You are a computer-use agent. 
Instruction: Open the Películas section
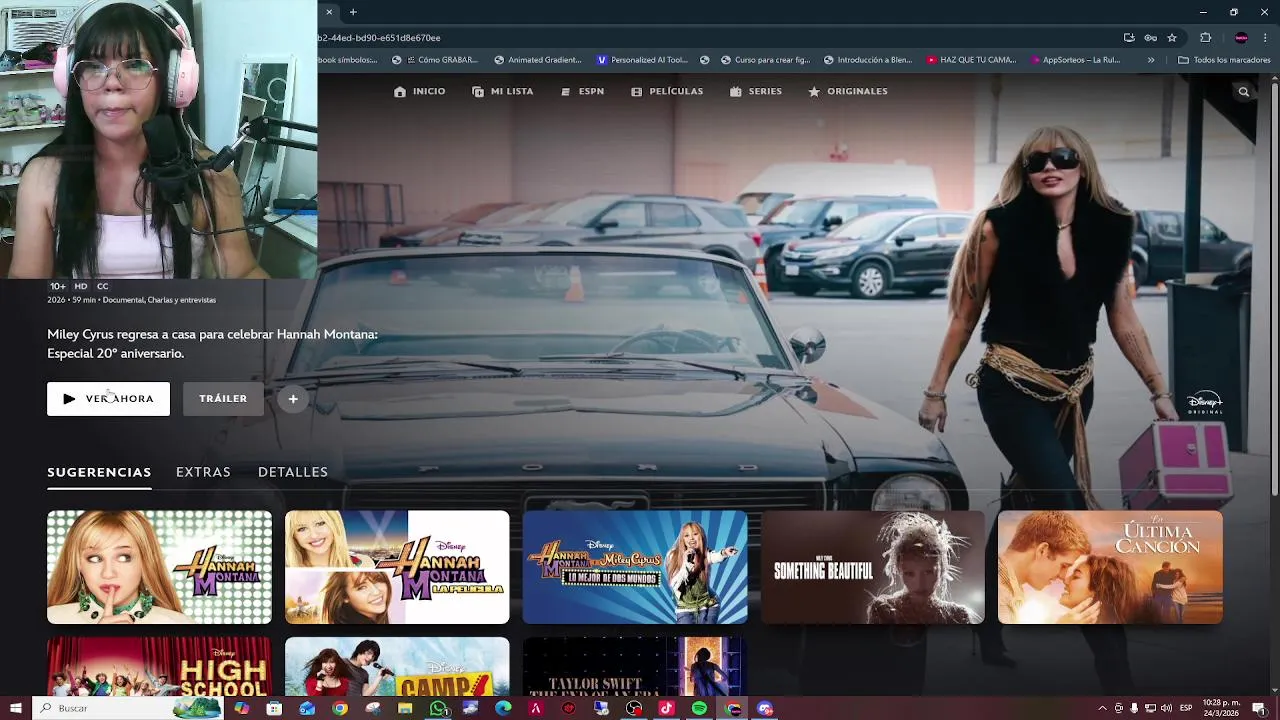coord(667,91)
